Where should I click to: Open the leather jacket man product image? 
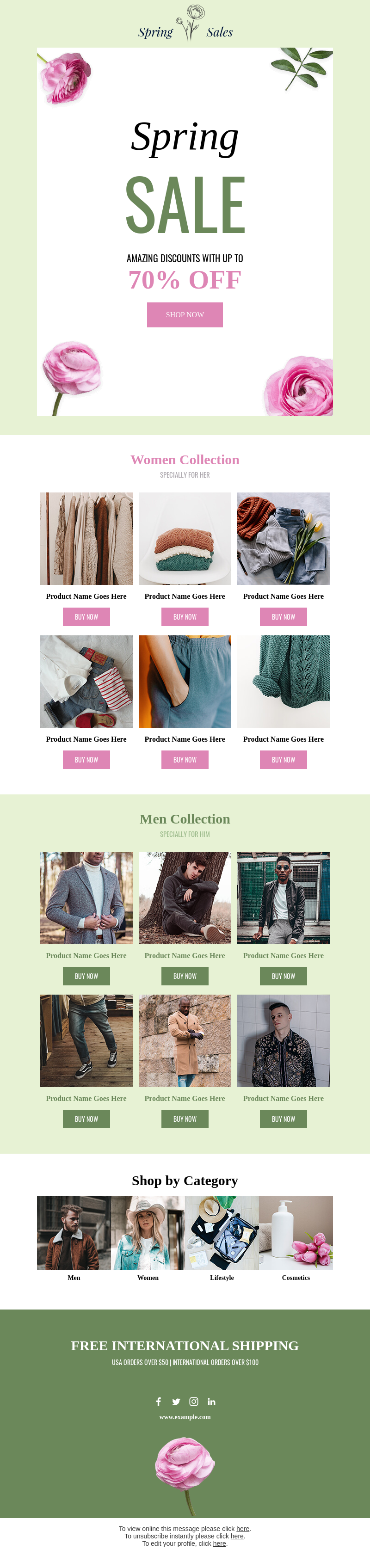[284, 898]
